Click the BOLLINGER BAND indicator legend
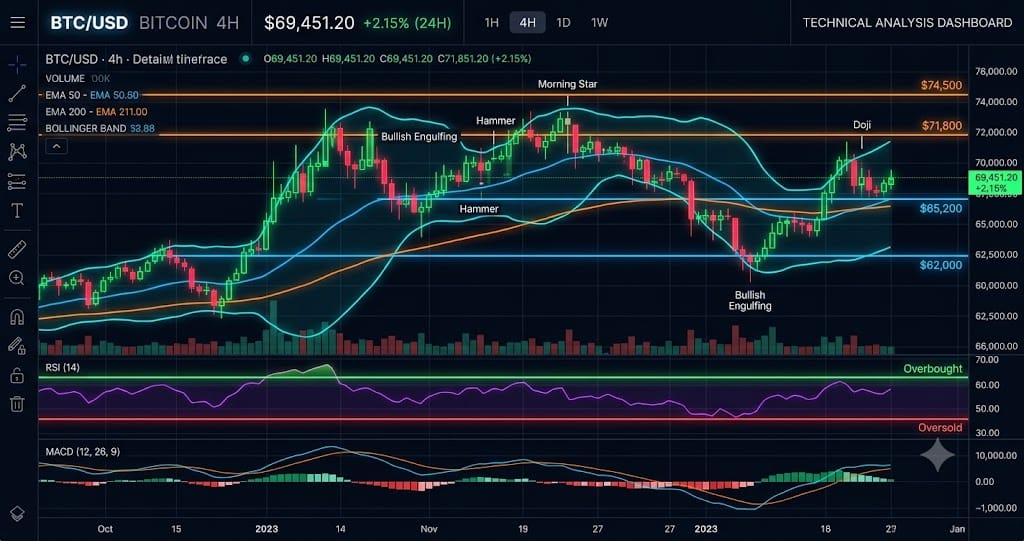 coord(100,129)
